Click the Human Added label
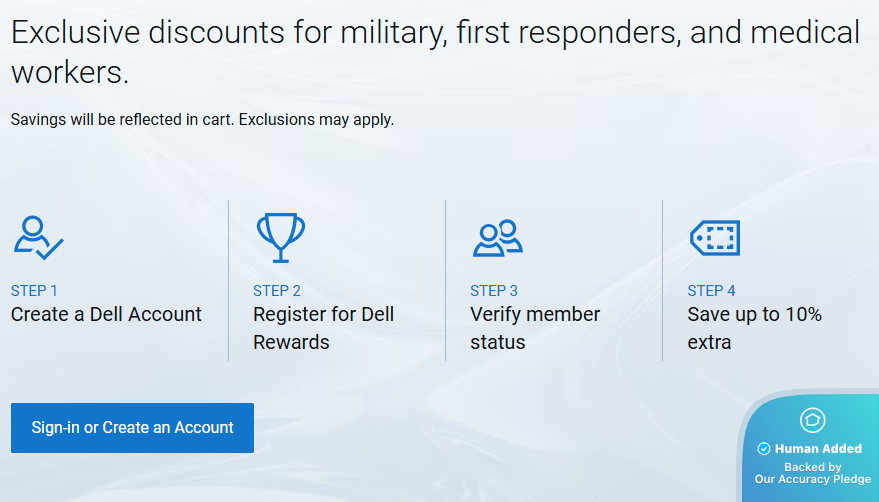The image size is (879, 502). [818, 449]
